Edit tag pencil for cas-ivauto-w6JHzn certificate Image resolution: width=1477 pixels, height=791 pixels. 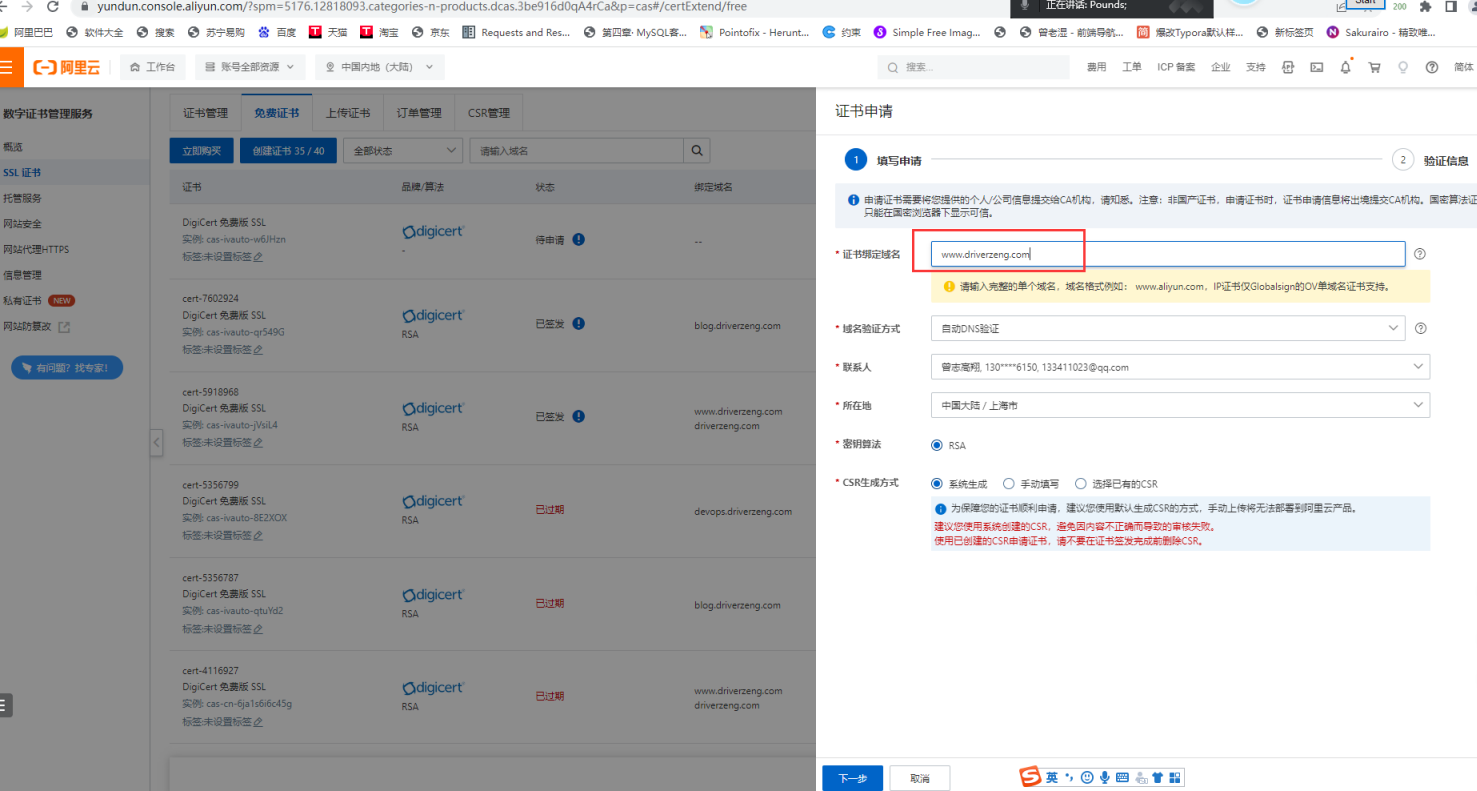point(258,257)
